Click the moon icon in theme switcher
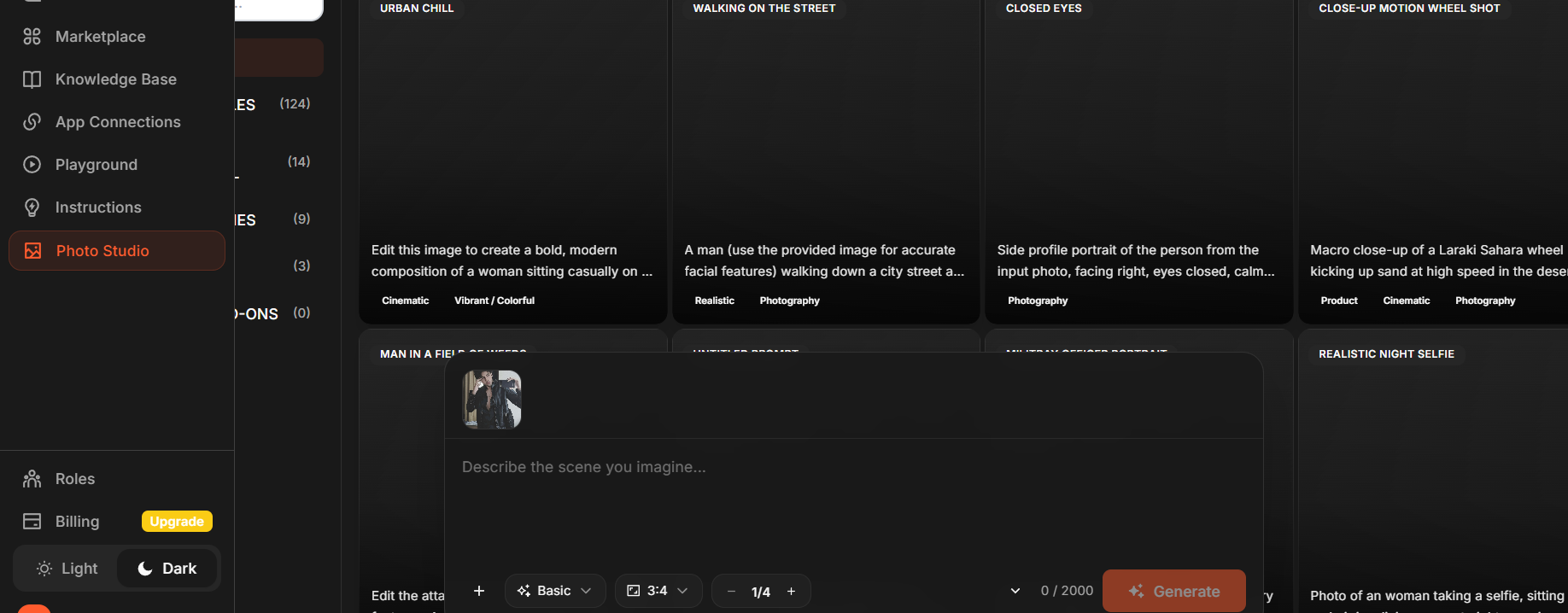The height and width of the screenshot is (613, 1568). pyautogui.click(x=145, y=569)
